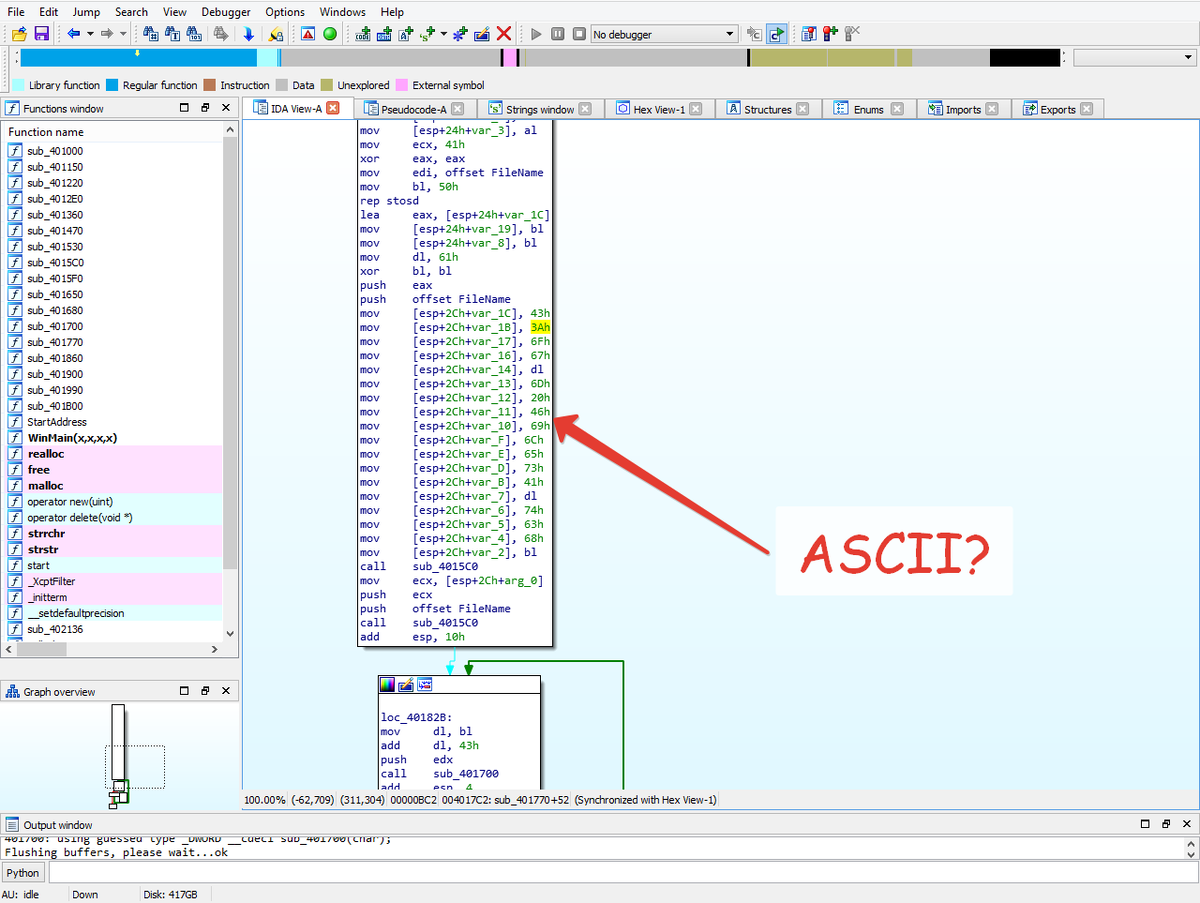Click the debugger Stop button
The width and height of the screenshot is (1200, 903).
coord(579,34)
